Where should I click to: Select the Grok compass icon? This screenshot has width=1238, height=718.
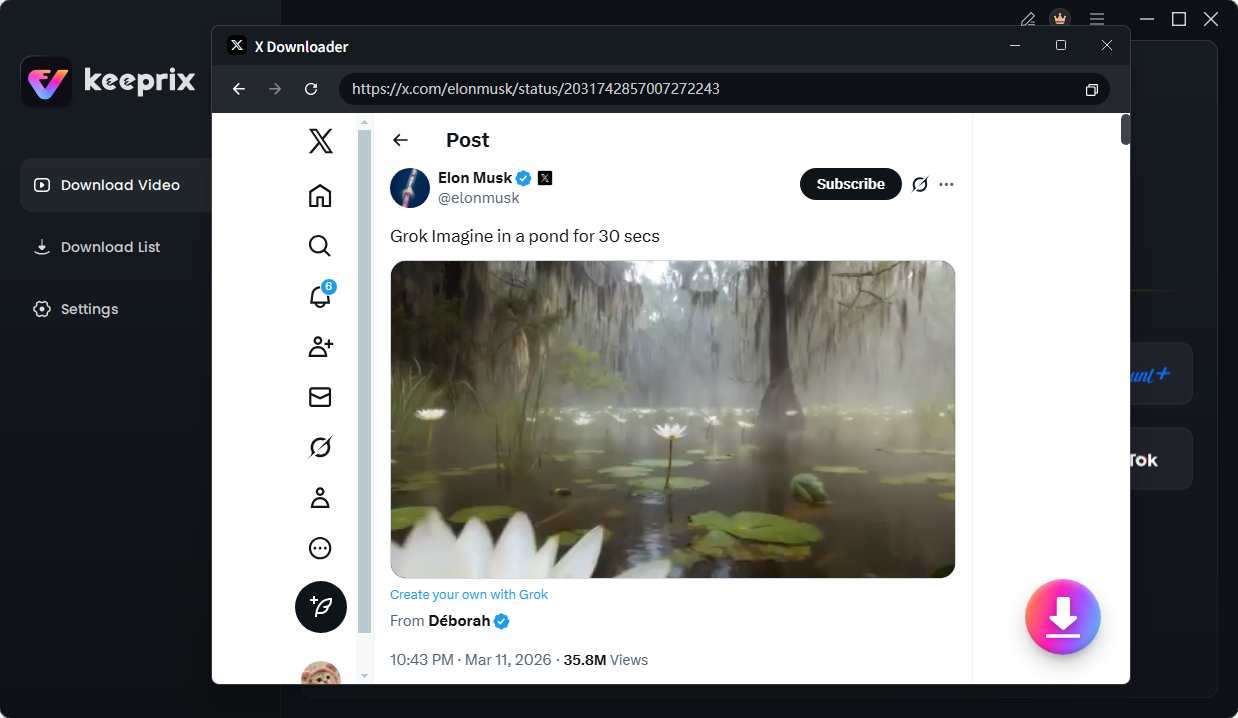pyautogui.click(x=320, y=447)
